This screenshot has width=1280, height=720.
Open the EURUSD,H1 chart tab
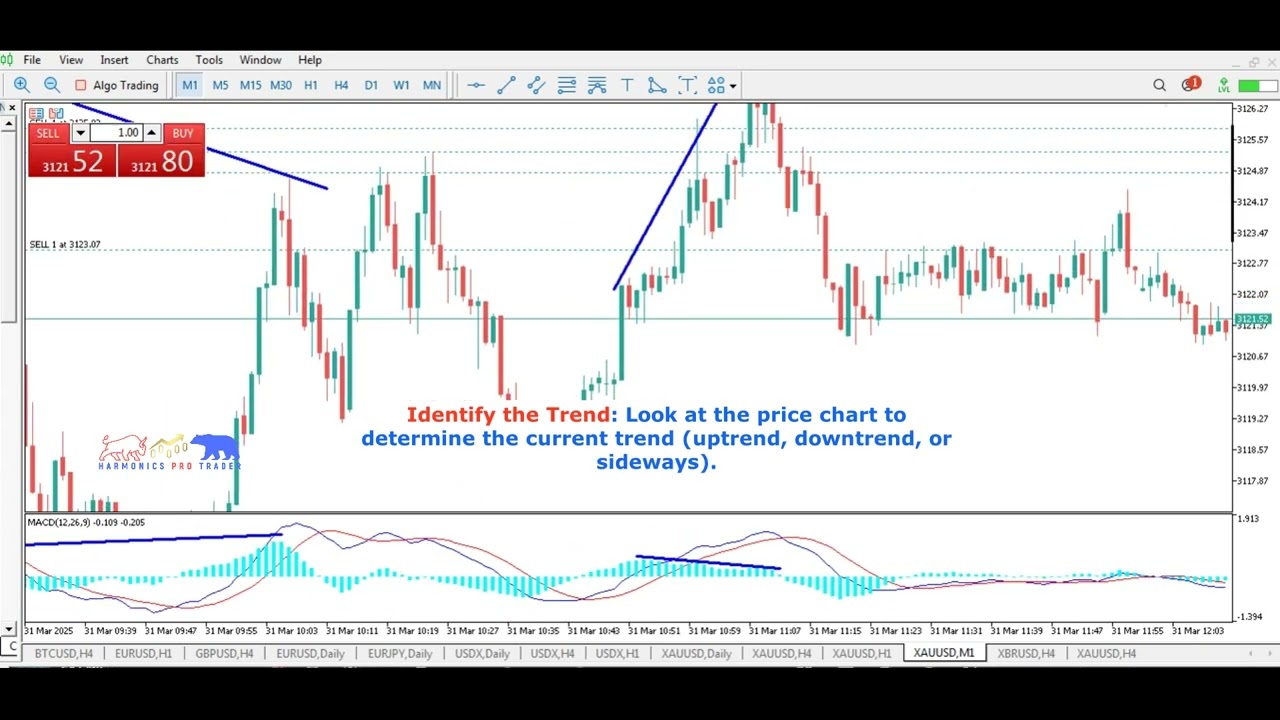coord(143,653)
